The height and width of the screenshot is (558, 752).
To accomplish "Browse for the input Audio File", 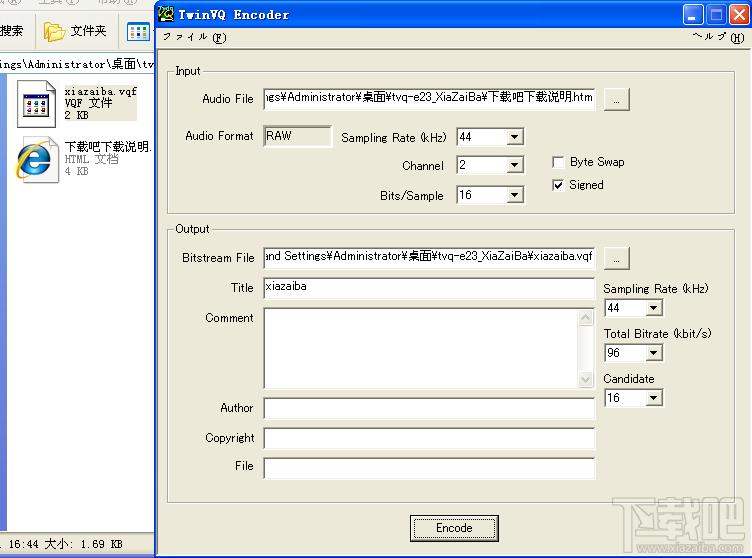I will point(617,99).
